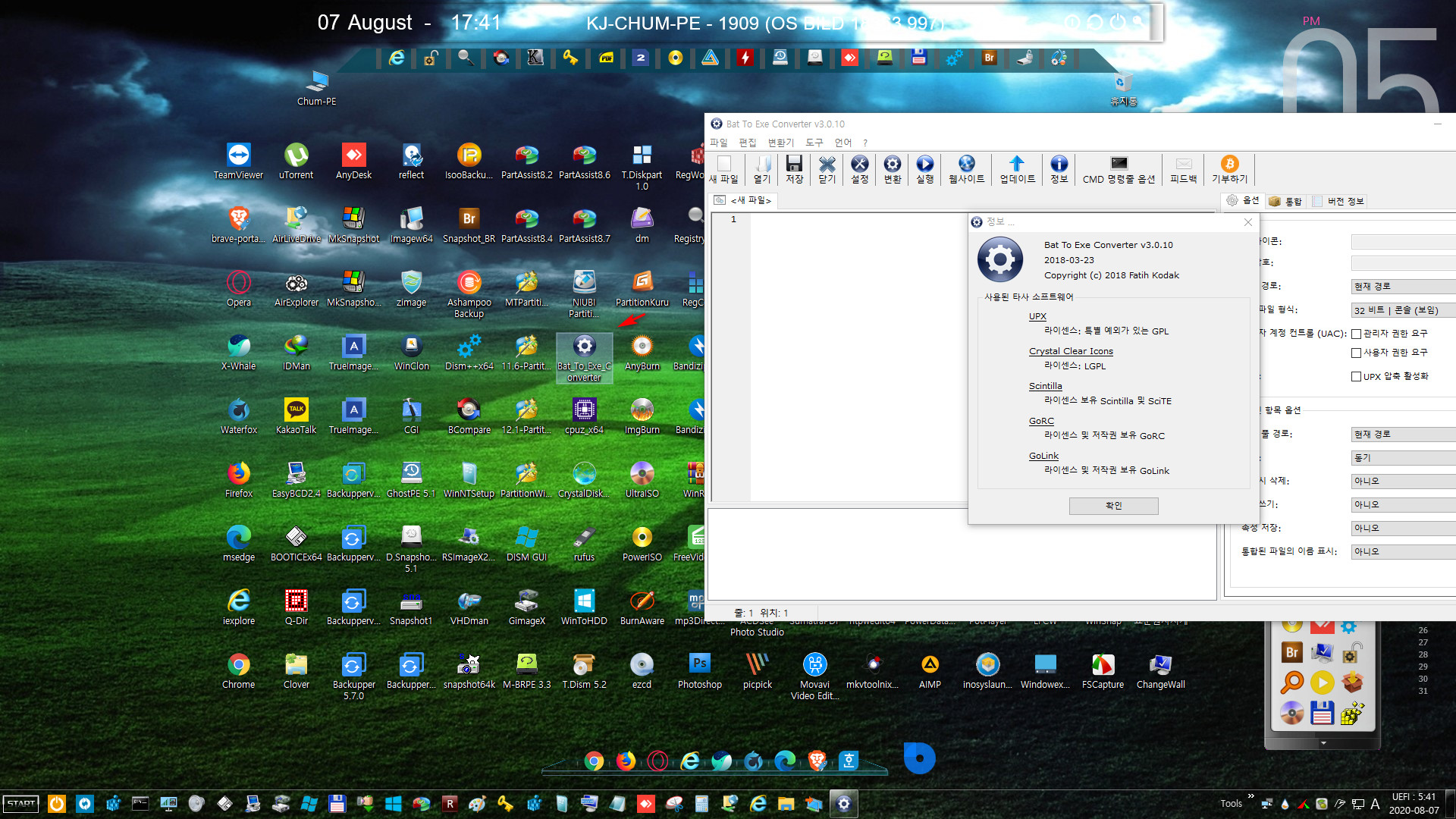The image size is (1456, 819).
Task: Select the TeamViewer desktop icon
Action: (238, 162)
